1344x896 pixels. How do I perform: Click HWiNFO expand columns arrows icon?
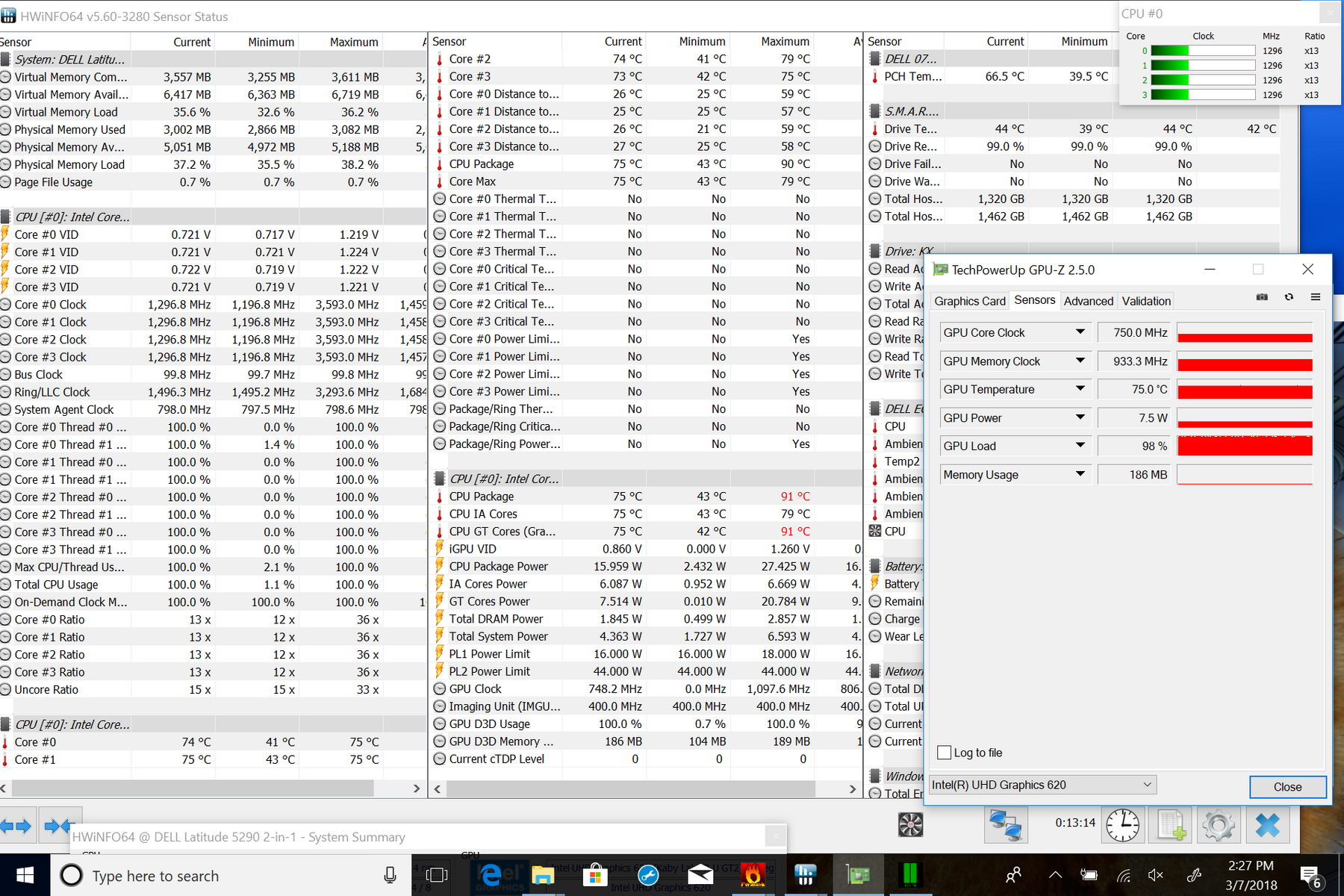pyautogui.click(x=17, y=826)
